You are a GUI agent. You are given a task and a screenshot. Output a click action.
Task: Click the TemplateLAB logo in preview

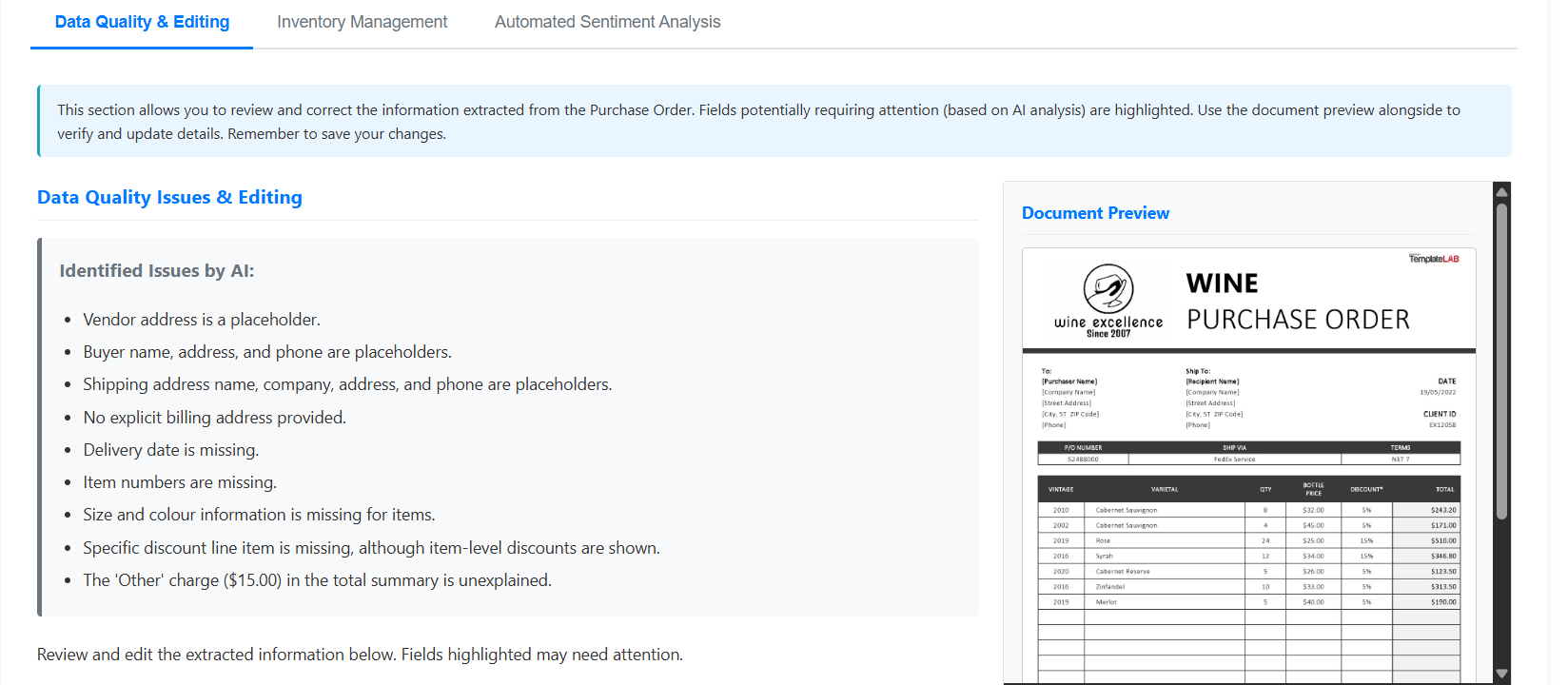(1434, 259)
